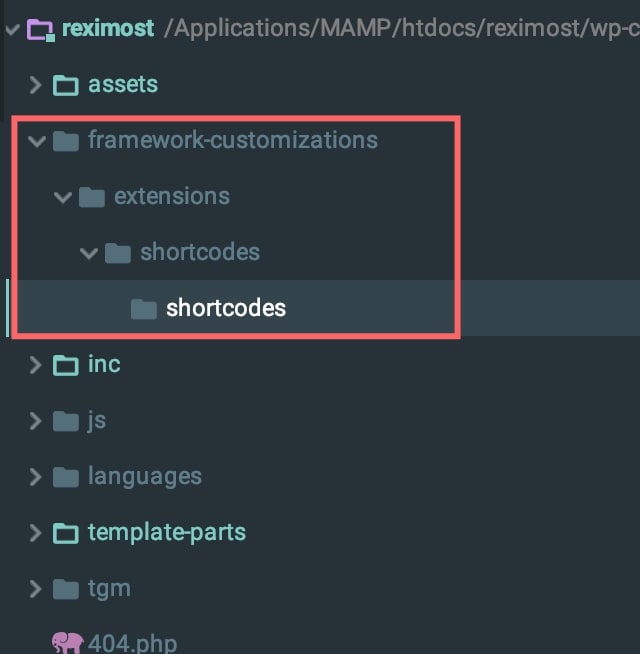Collapse the outer shortcodes folder chevron

(89, 253)
